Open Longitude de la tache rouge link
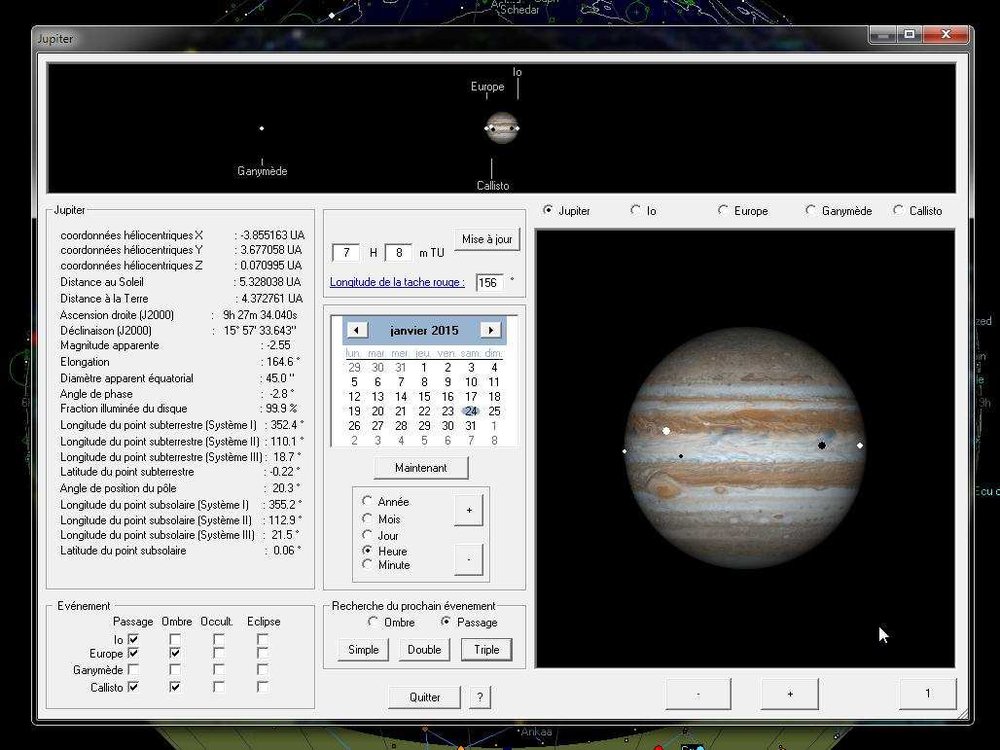Viewport: 1000px width, 750px height. 397,282
